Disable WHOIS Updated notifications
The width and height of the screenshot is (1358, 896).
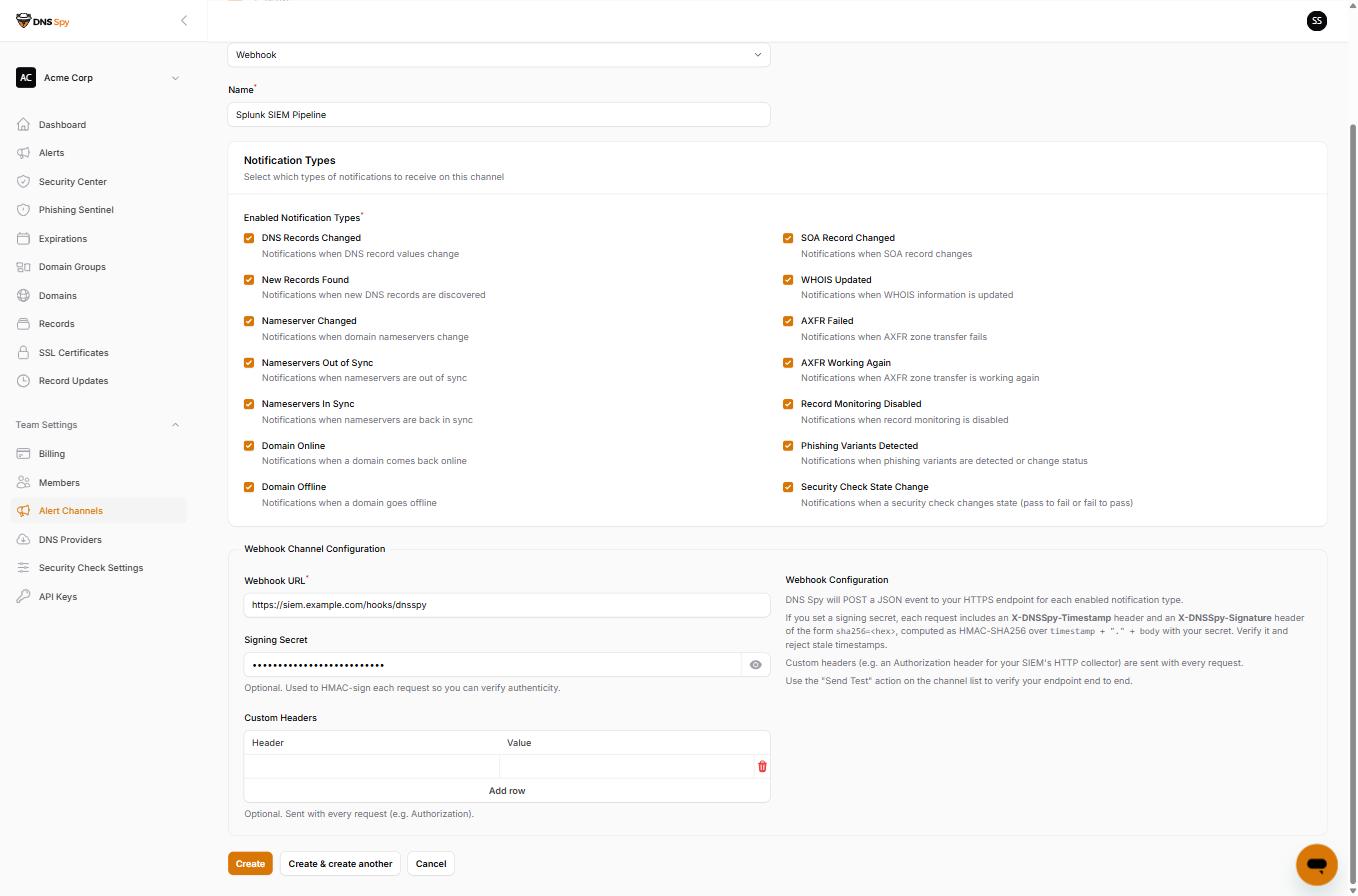pyautogui.click(x=788, y=280)
